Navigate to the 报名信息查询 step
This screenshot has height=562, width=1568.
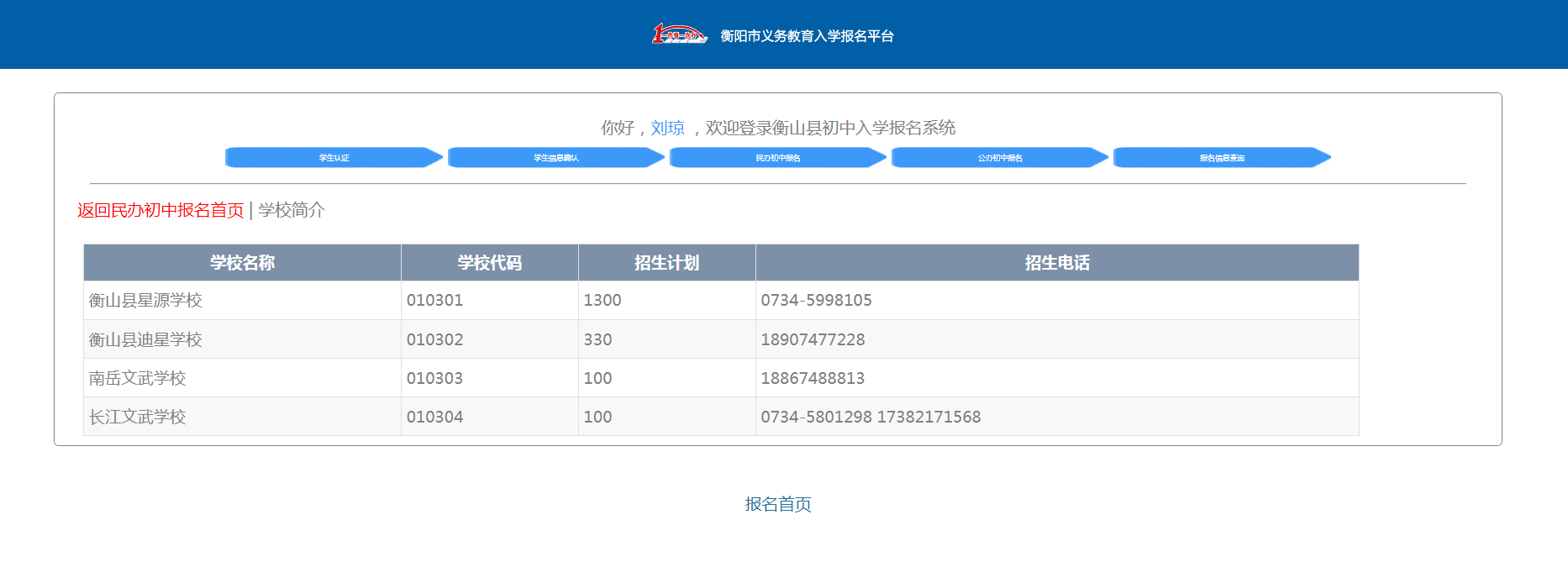pos(1221,158)
